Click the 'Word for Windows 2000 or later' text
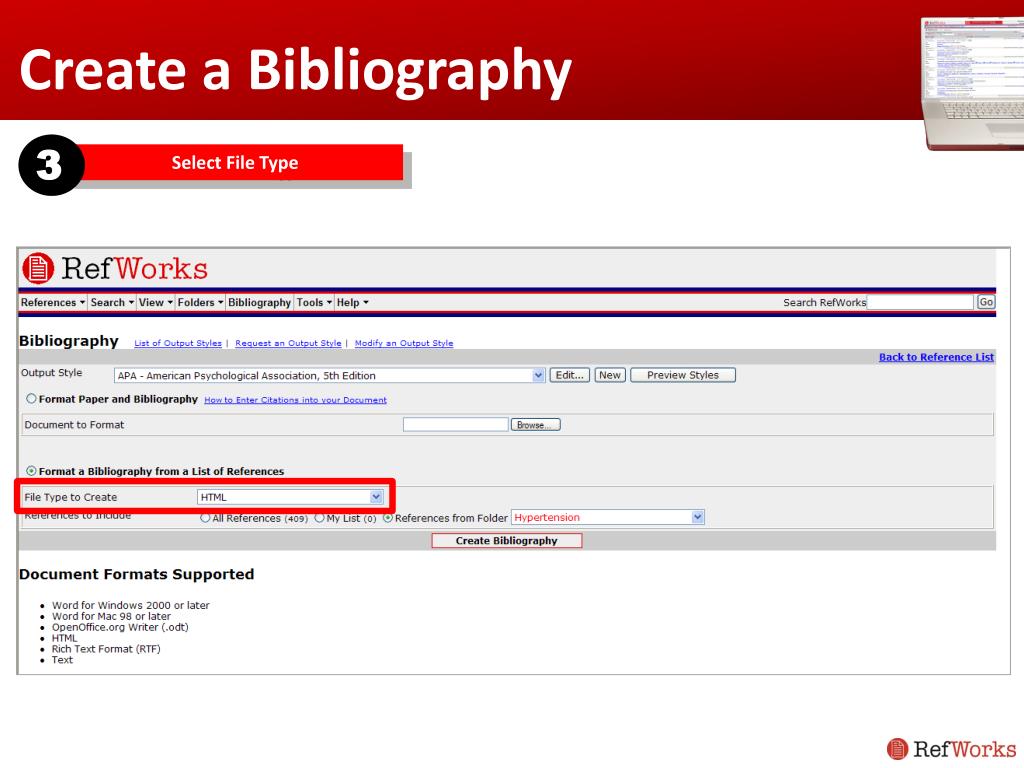 click(x=131, y=605)
